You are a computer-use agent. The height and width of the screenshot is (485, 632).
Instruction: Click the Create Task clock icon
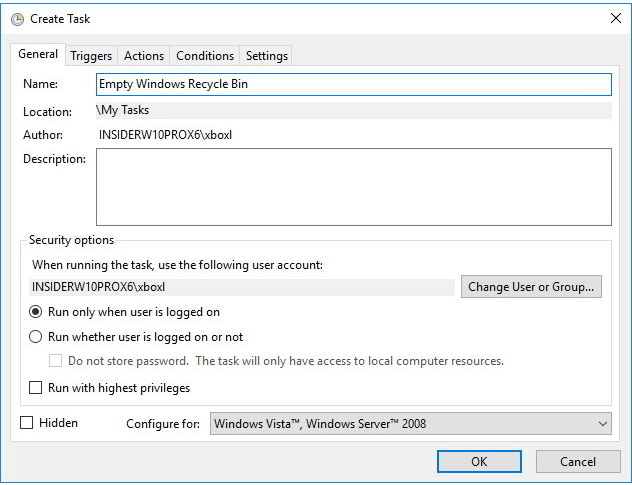[x=17, y=18]
